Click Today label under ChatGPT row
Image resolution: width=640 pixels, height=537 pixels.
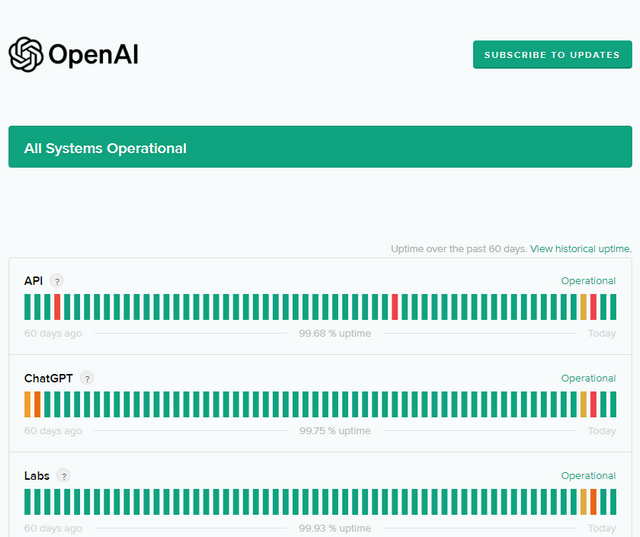click(x=602, y=431)
